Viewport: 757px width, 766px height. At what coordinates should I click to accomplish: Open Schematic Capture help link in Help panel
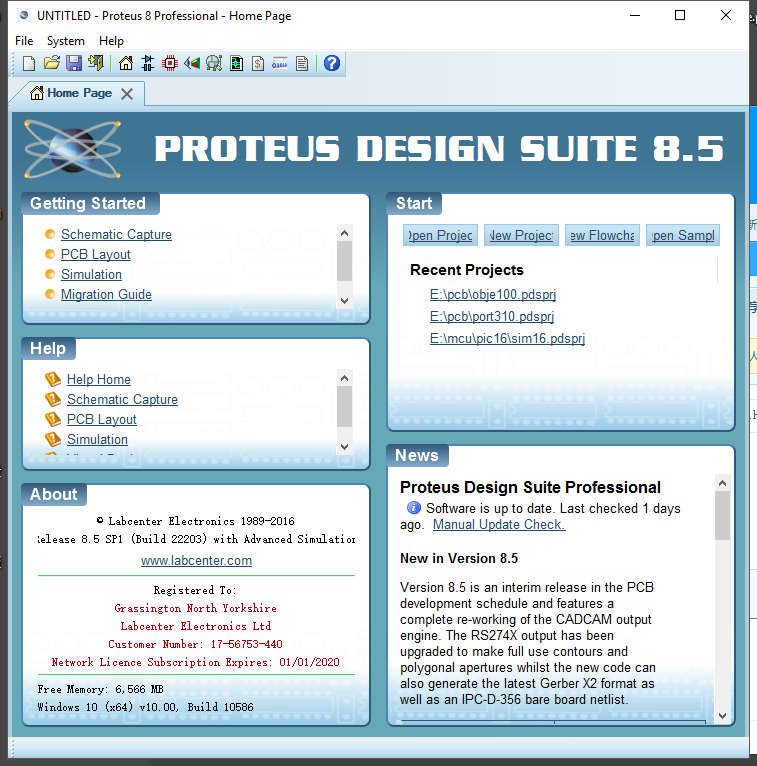pyautogui.click(x=122, y=400)
